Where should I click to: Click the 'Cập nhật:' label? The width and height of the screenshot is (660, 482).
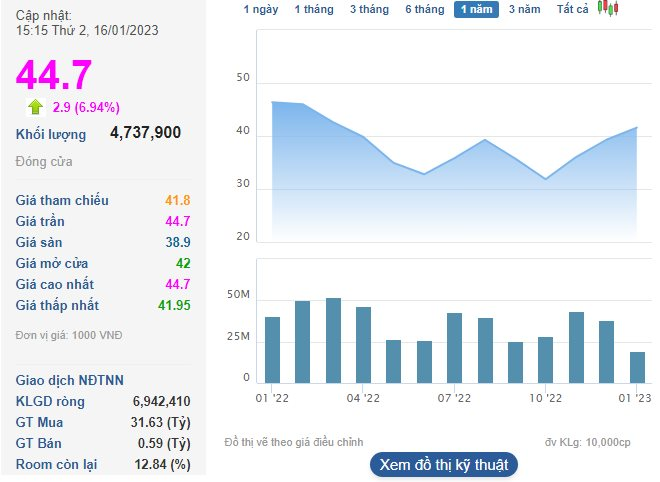[x=44, y=16]
